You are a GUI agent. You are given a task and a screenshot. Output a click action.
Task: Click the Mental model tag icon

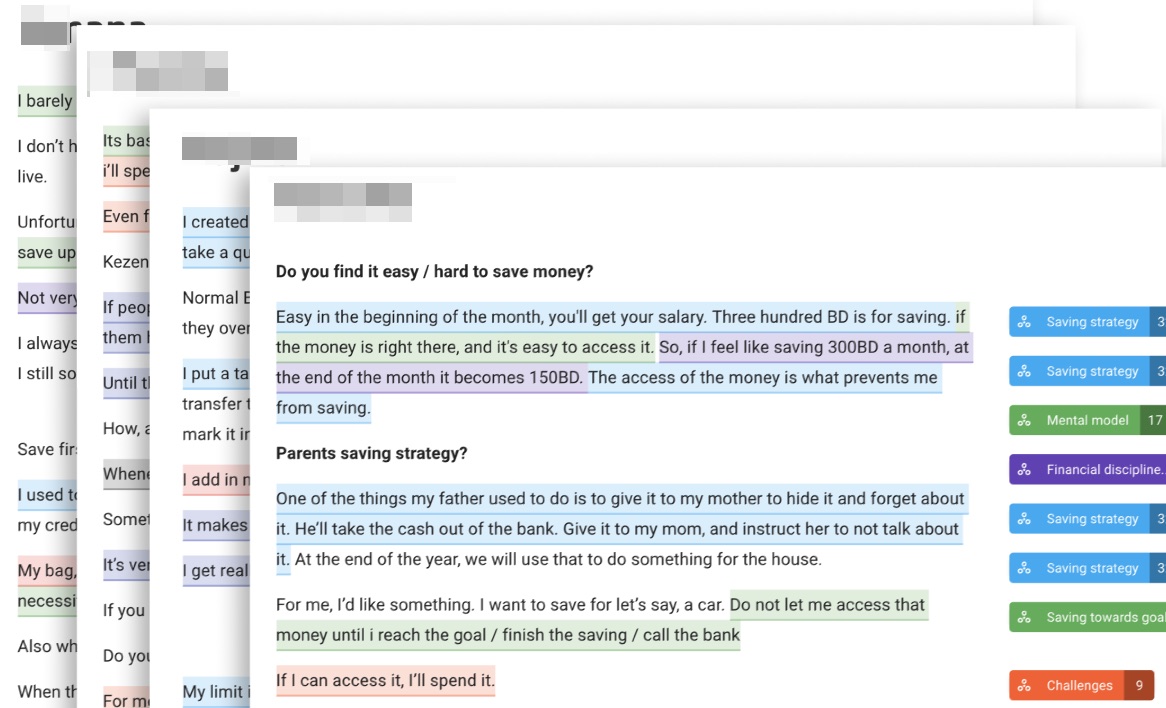[x=1024, y=420]
